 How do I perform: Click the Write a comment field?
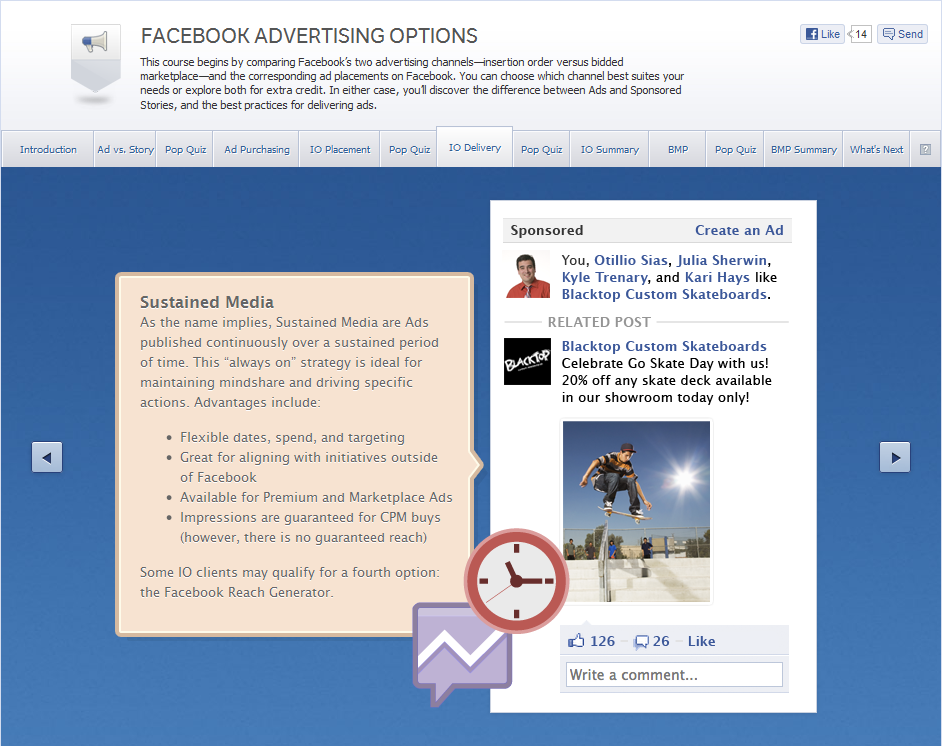[x=674, y=675]
